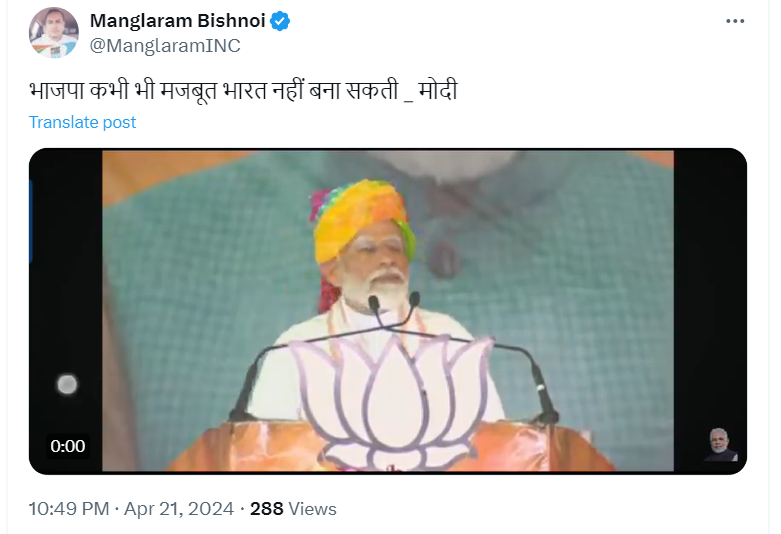The height and width of the screenshot is (534, 781).
Task: Click the blue verified checkmark badge
Action: (280, 21)
